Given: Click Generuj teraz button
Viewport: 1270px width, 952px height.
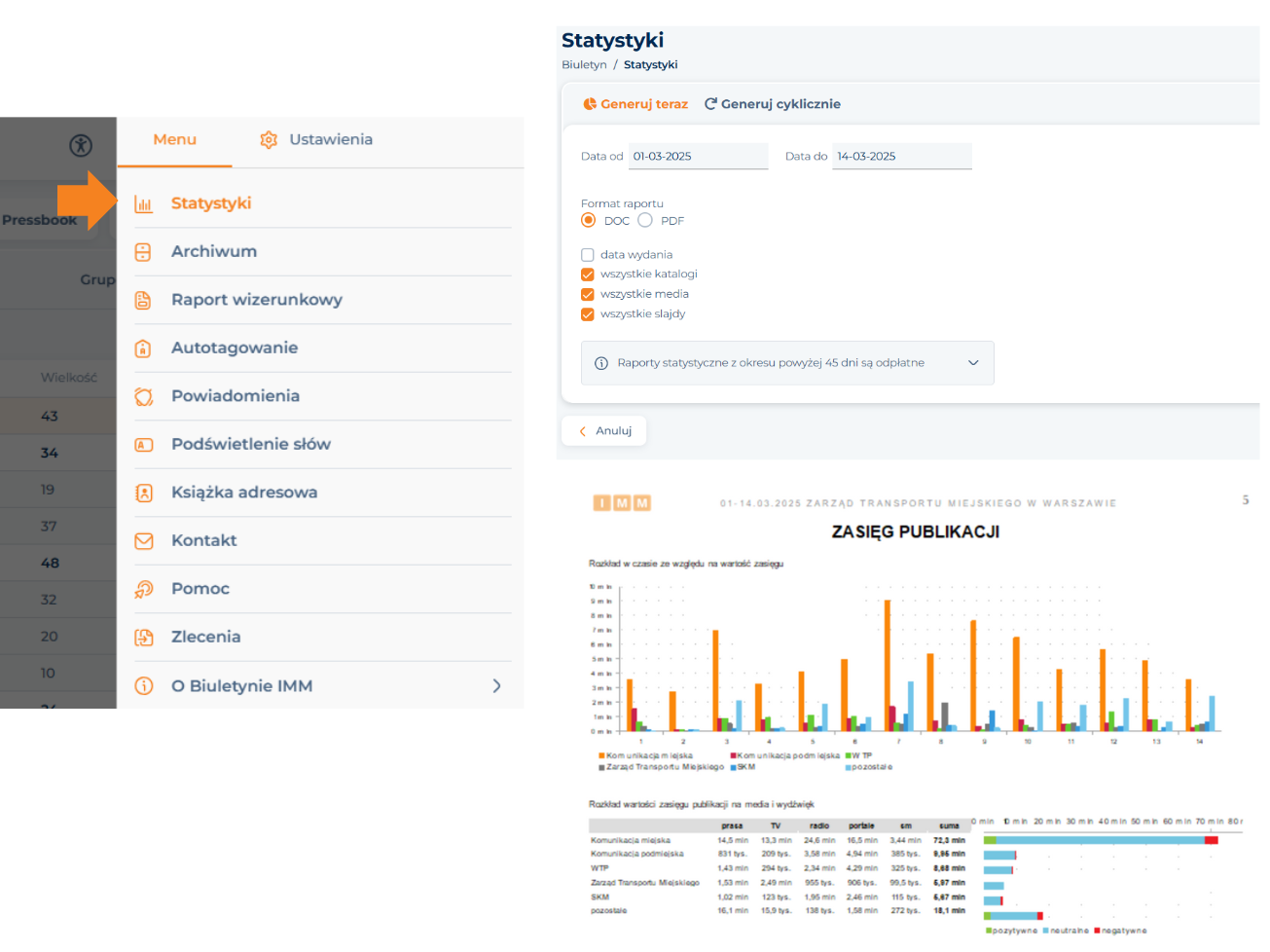Looking at the screenshot, I should tap(635, 104).
